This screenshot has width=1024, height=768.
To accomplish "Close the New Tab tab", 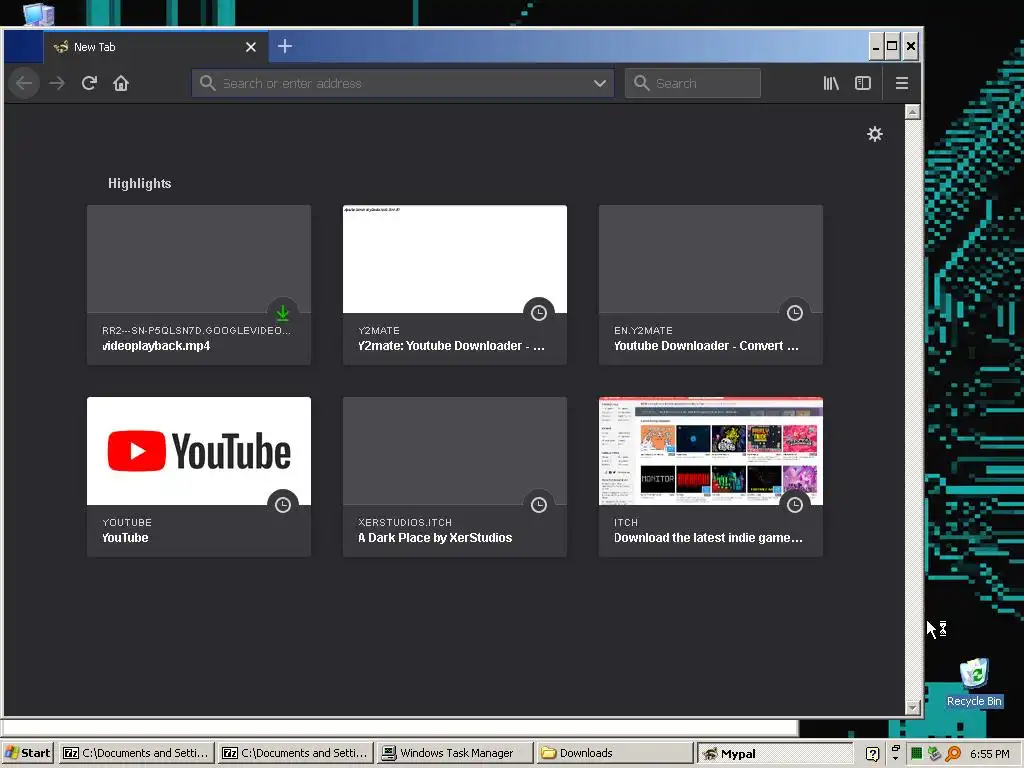I will [x=251, y=47].
